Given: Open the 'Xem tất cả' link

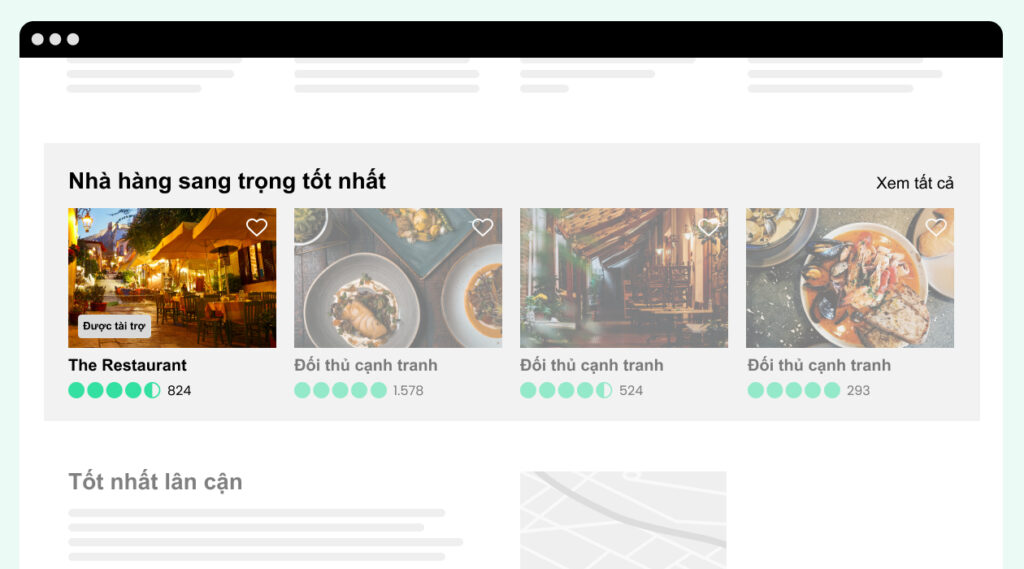Looking at the screenshot, I should (914, 183).
